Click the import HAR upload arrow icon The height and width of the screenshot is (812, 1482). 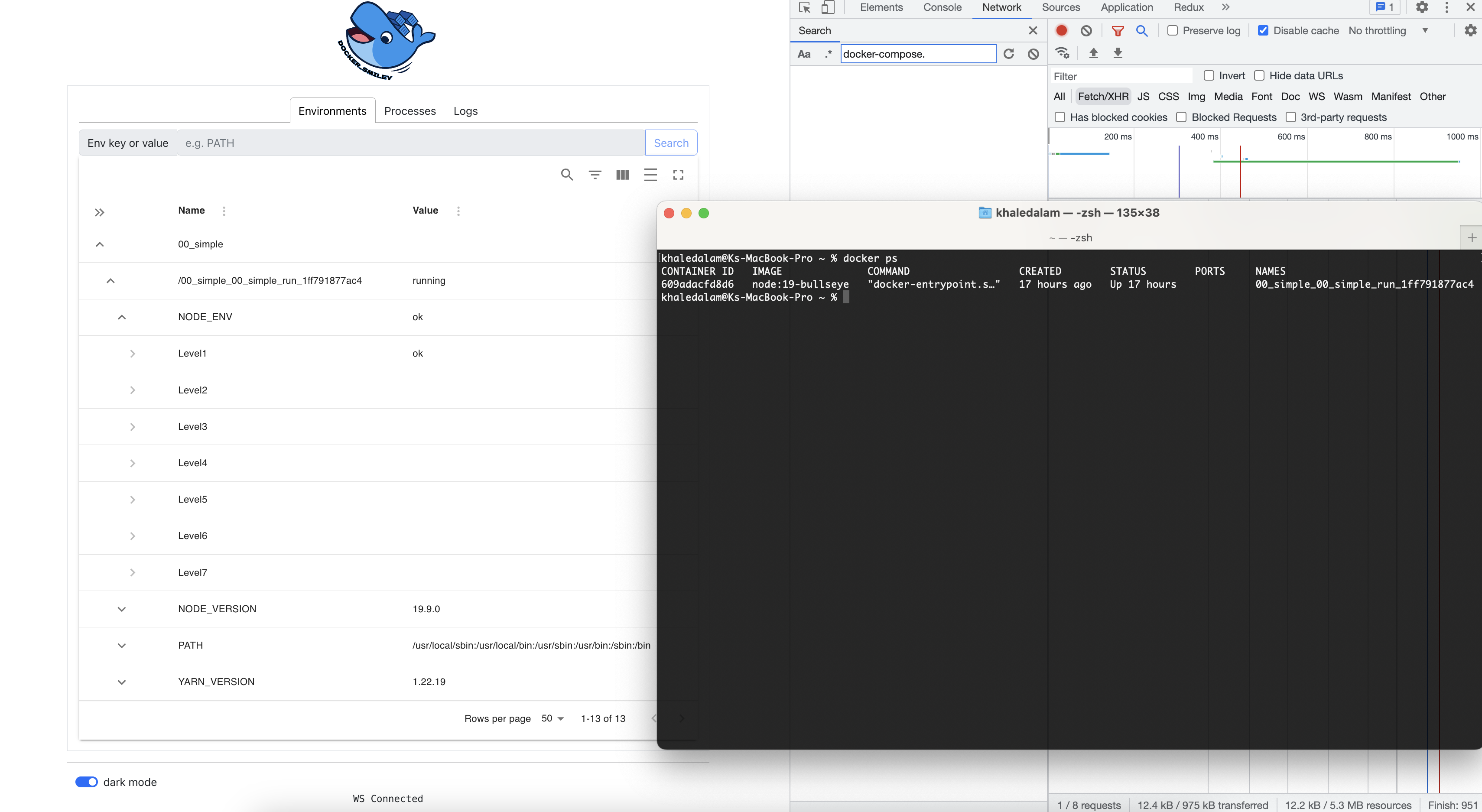pos(1094,53)
